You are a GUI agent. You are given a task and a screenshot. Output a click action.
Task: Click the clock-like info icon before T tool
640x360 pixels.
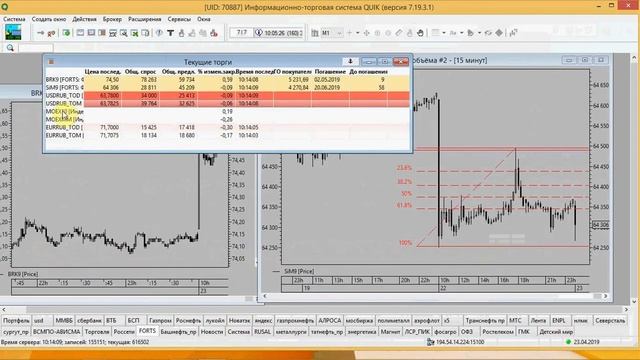160,33
